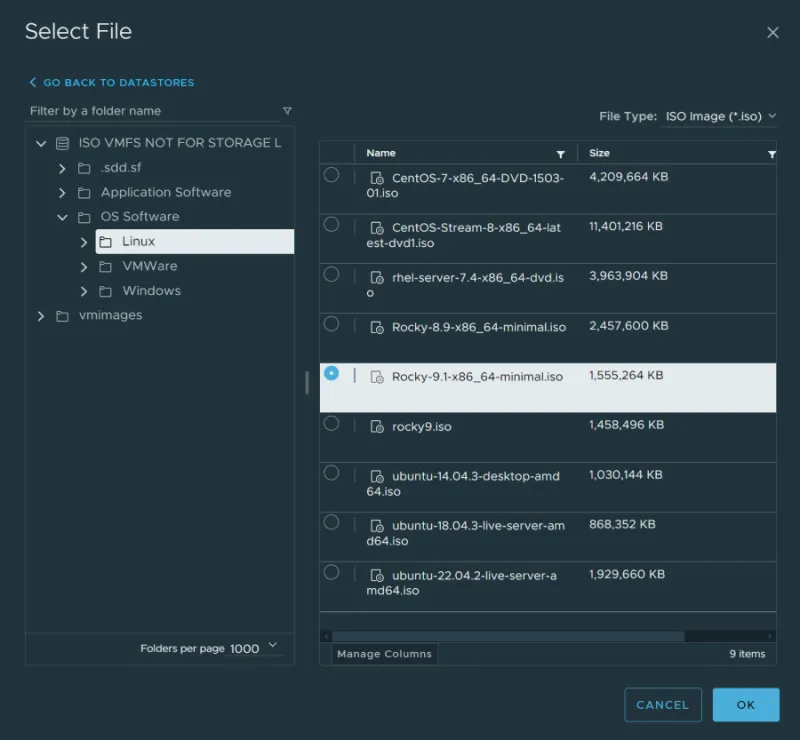Click the folder icon beside Windows
Image resolution: width=800 pixels, height=740 pixels.
pyautogui.click(x=106, y=291)
